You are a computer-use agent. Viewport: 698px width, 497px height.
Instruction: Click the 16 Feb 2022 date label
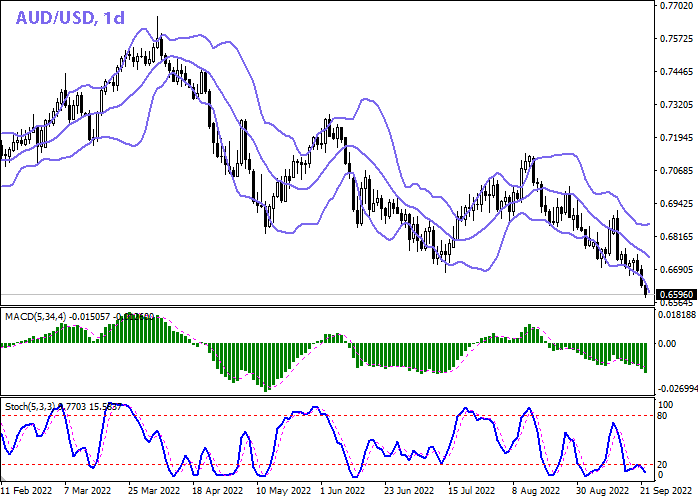[x=26, y=491]
